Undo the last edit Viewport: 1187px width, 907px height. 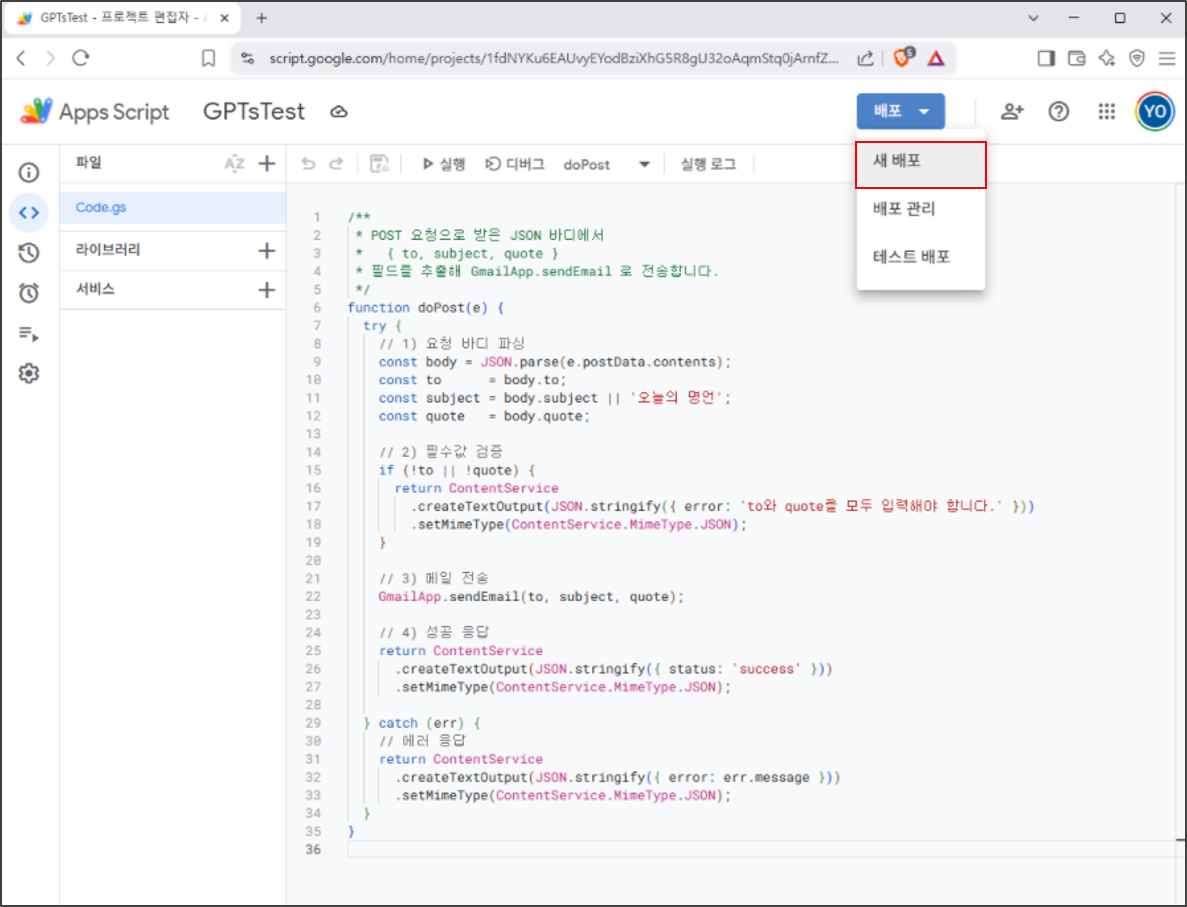point(307,164)
